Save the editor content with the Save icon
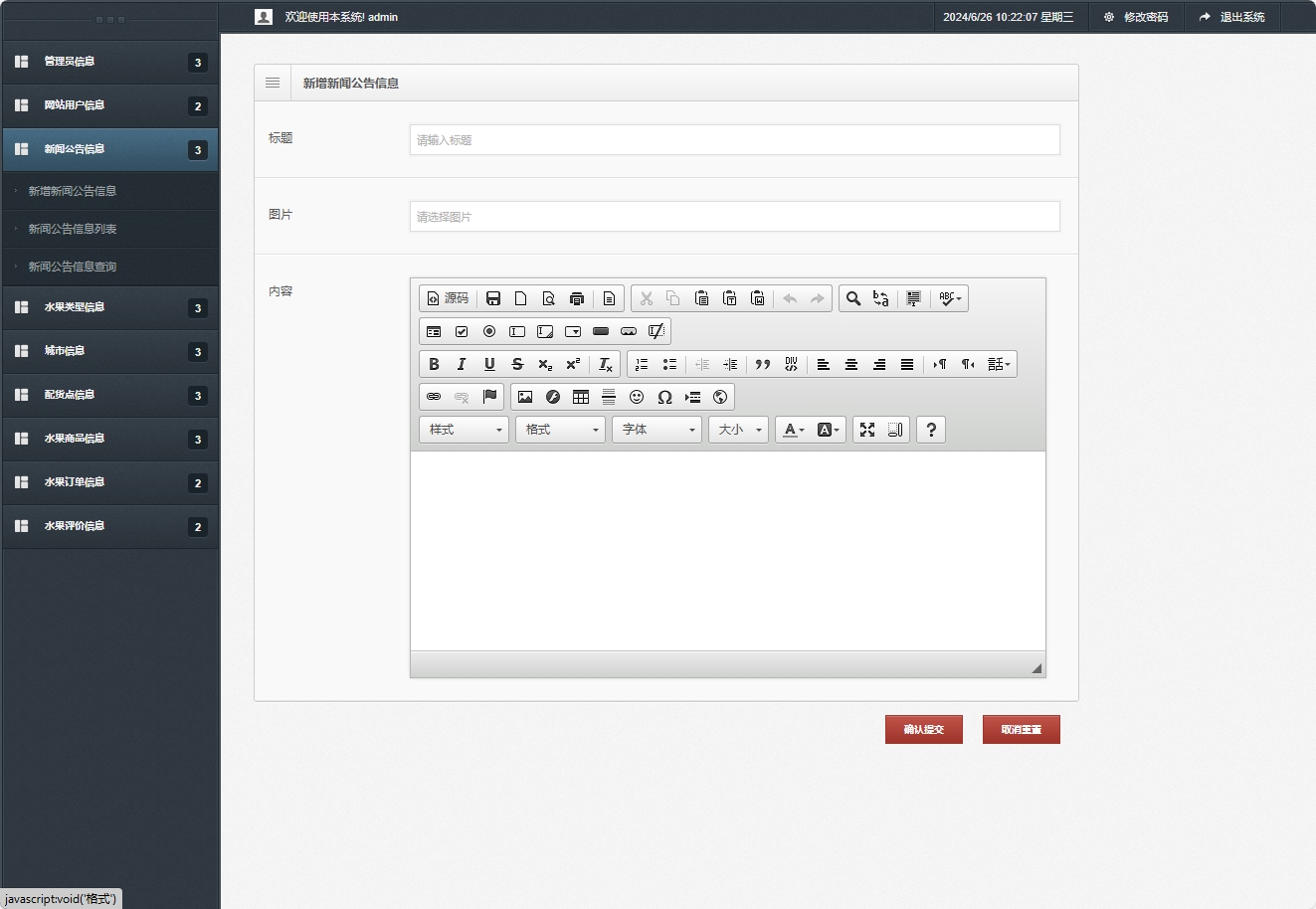 click(x=493, y=298)
